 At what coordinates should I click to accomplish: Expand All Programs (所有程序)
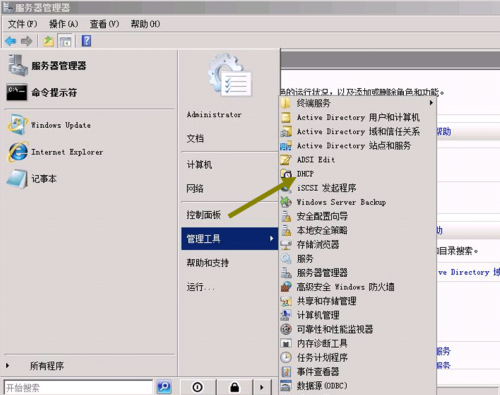[x=47, y=366]
